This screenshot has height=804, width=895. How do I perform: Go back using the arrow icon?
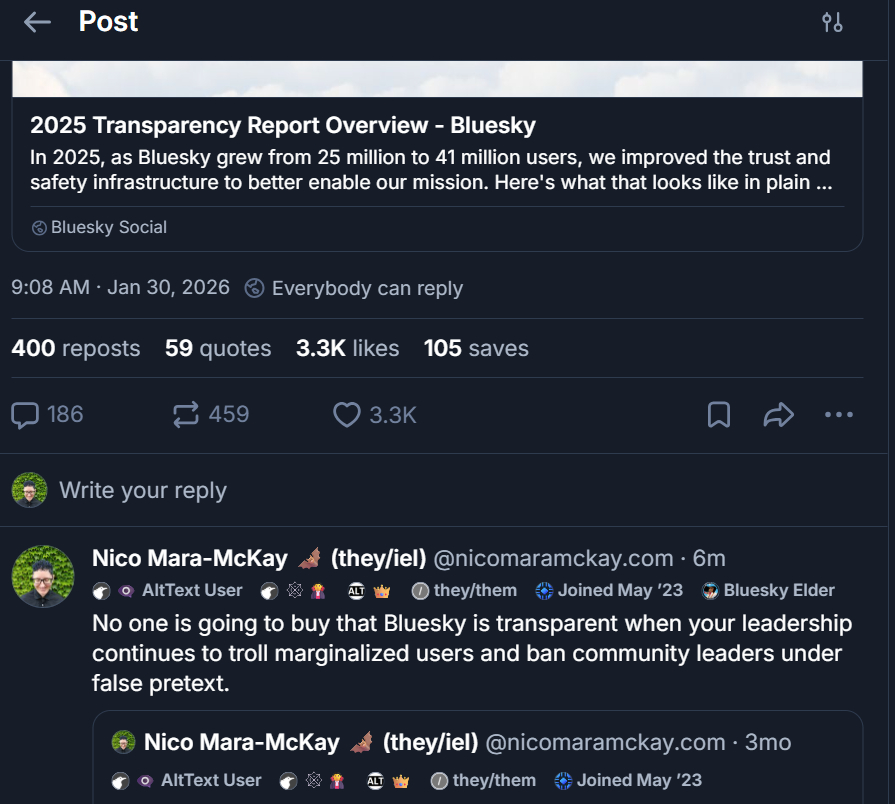tap(37, 22)
